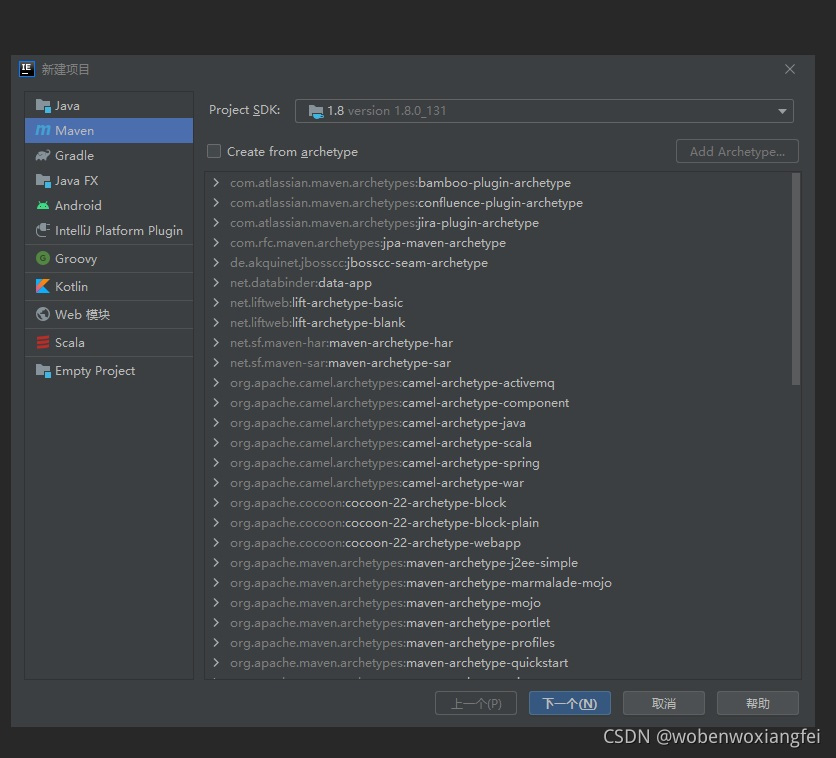The height and width of the screenshot is (758, 836).
Task: Select maven-archetype-mojo row
Action: (499, 602)
